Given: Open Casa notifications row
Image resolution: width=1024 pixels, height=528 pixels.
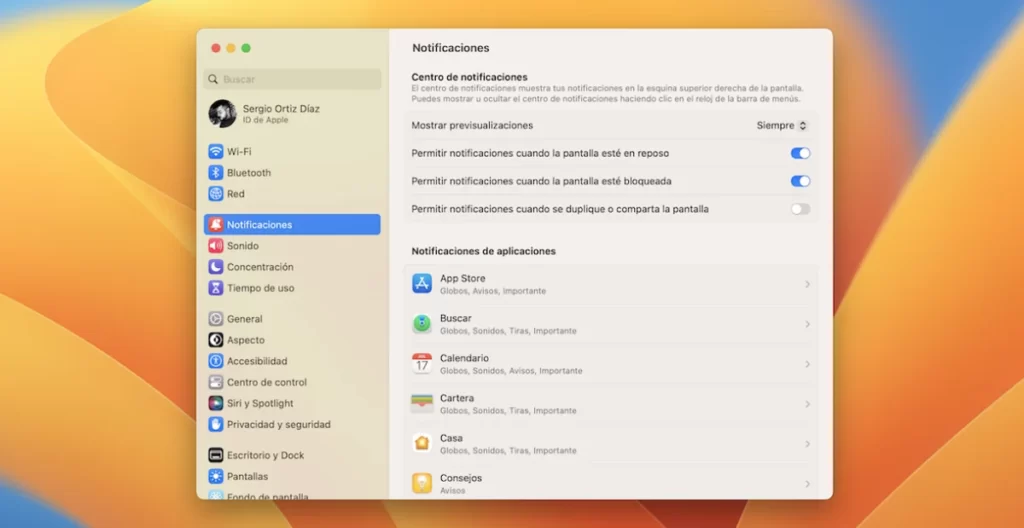Looking at the screenshot, I should coord(611,444).
